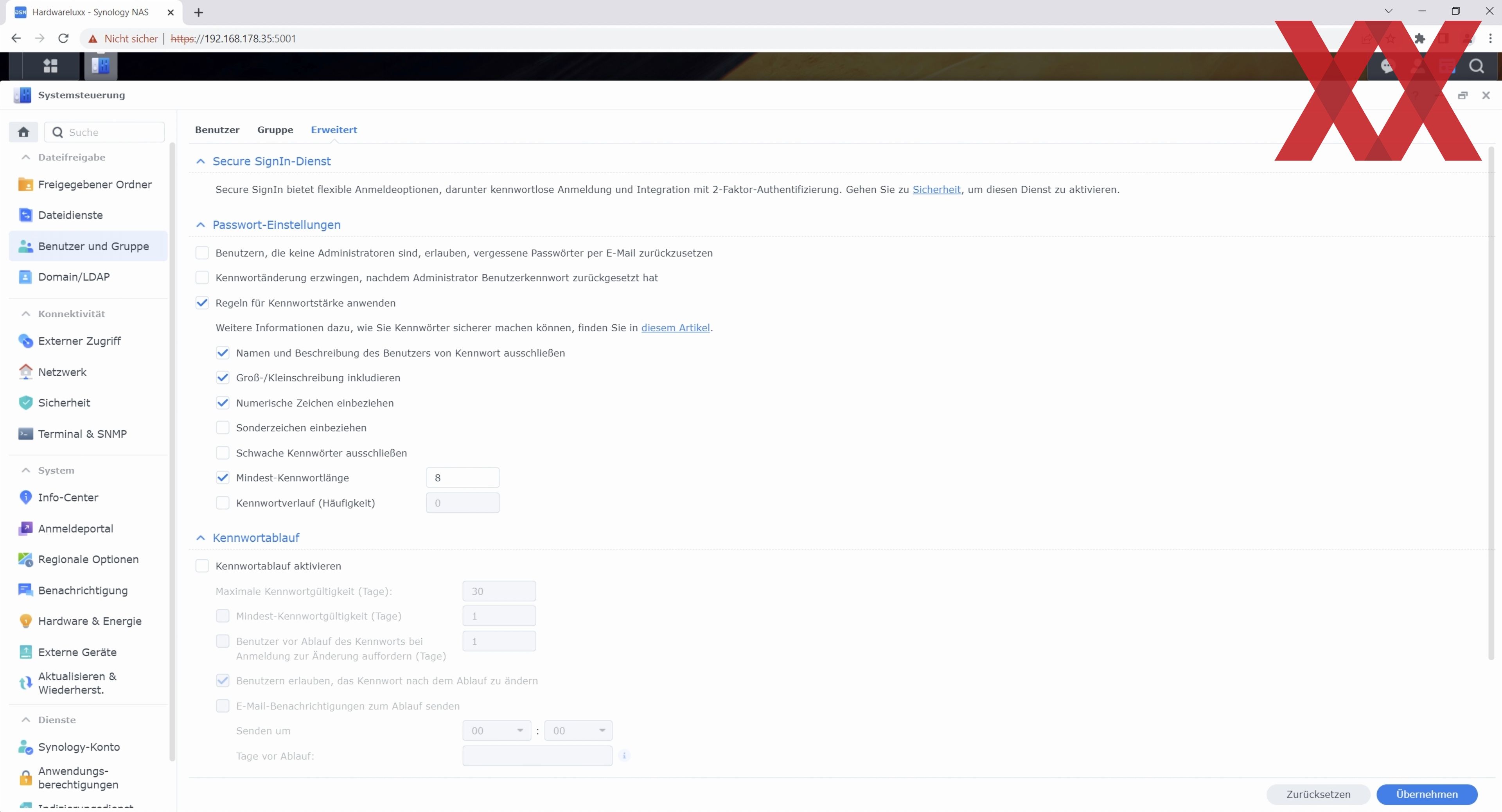The image size is (1502, 812).
Task: Select Benutzer und Gruppe icon
Action: click(x=26, y=246)
